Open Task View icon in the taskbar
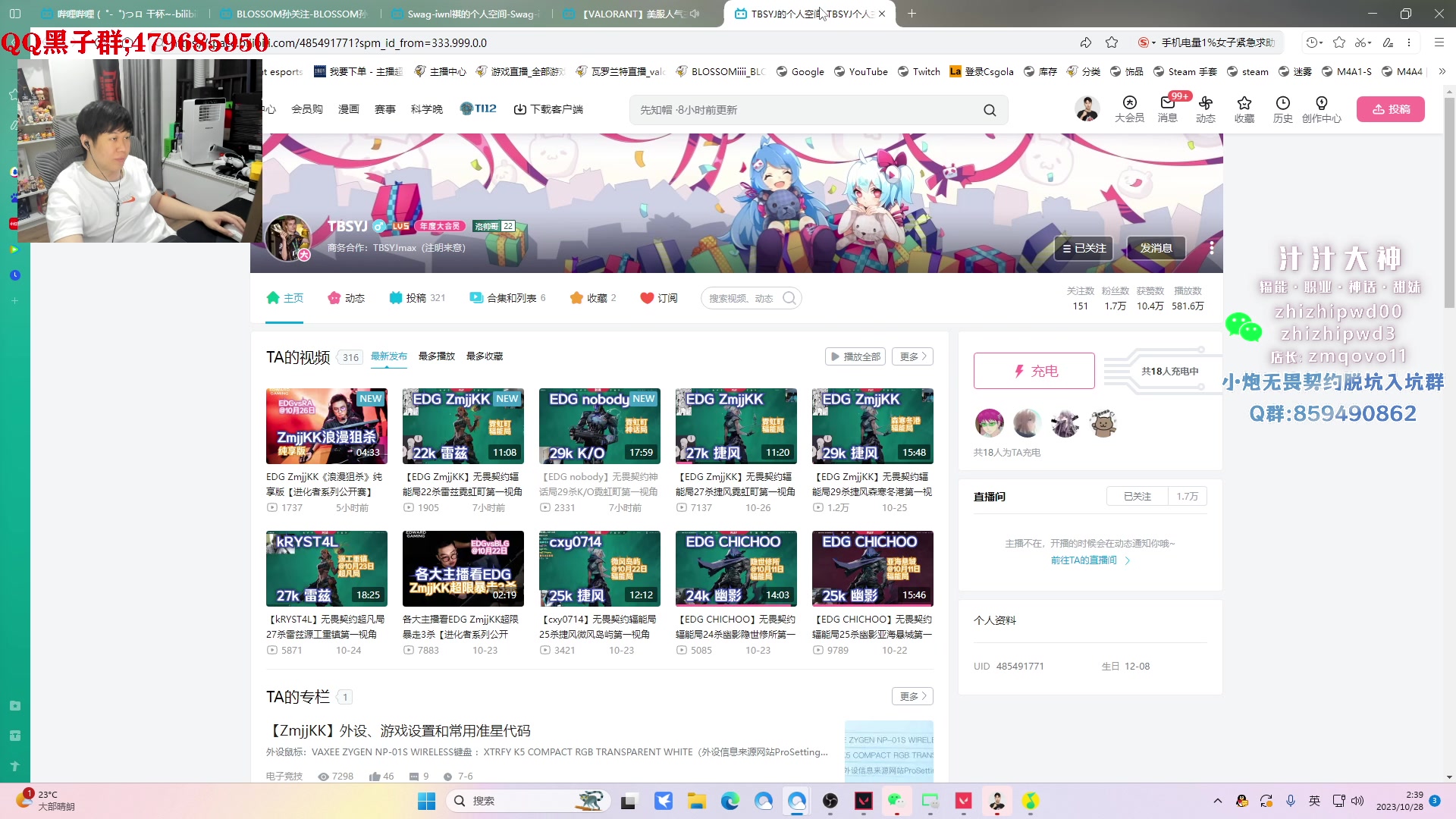Screen dimensions: 1456x819 click(629, 801)
